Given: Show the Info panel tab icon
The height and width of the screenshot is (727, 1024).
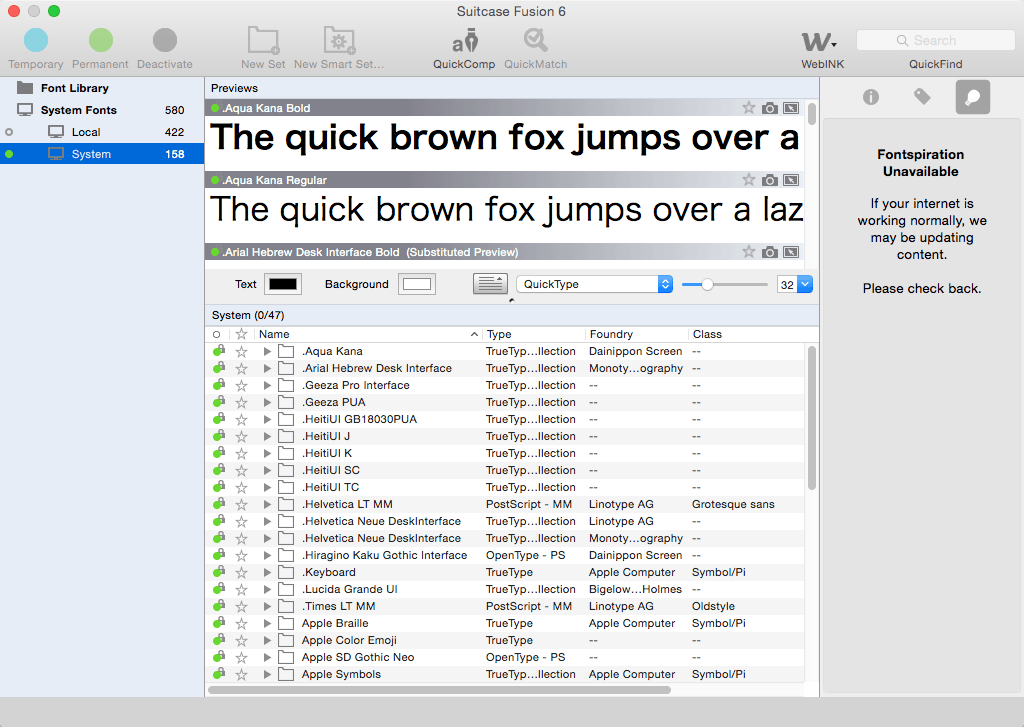Looking at the screenshot, I should [x=871, y=97].
